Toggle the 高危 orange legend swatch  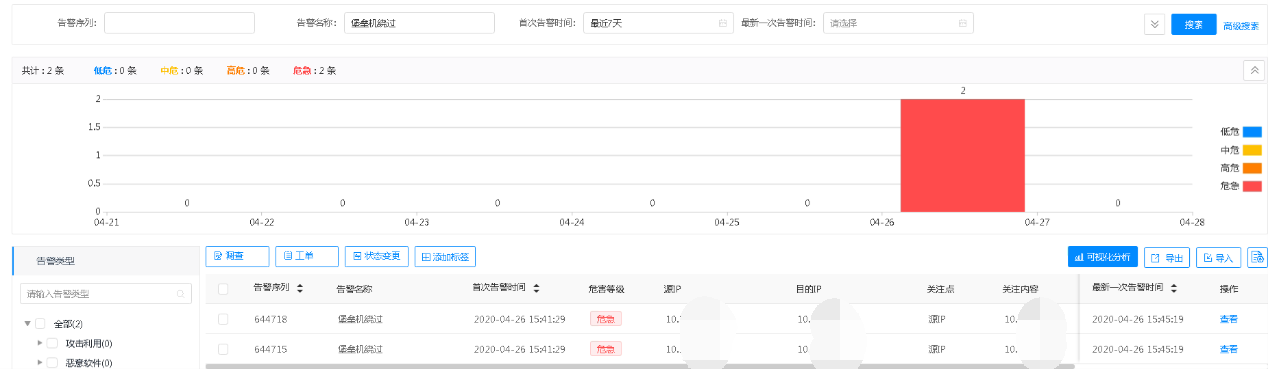point(1252,168)
